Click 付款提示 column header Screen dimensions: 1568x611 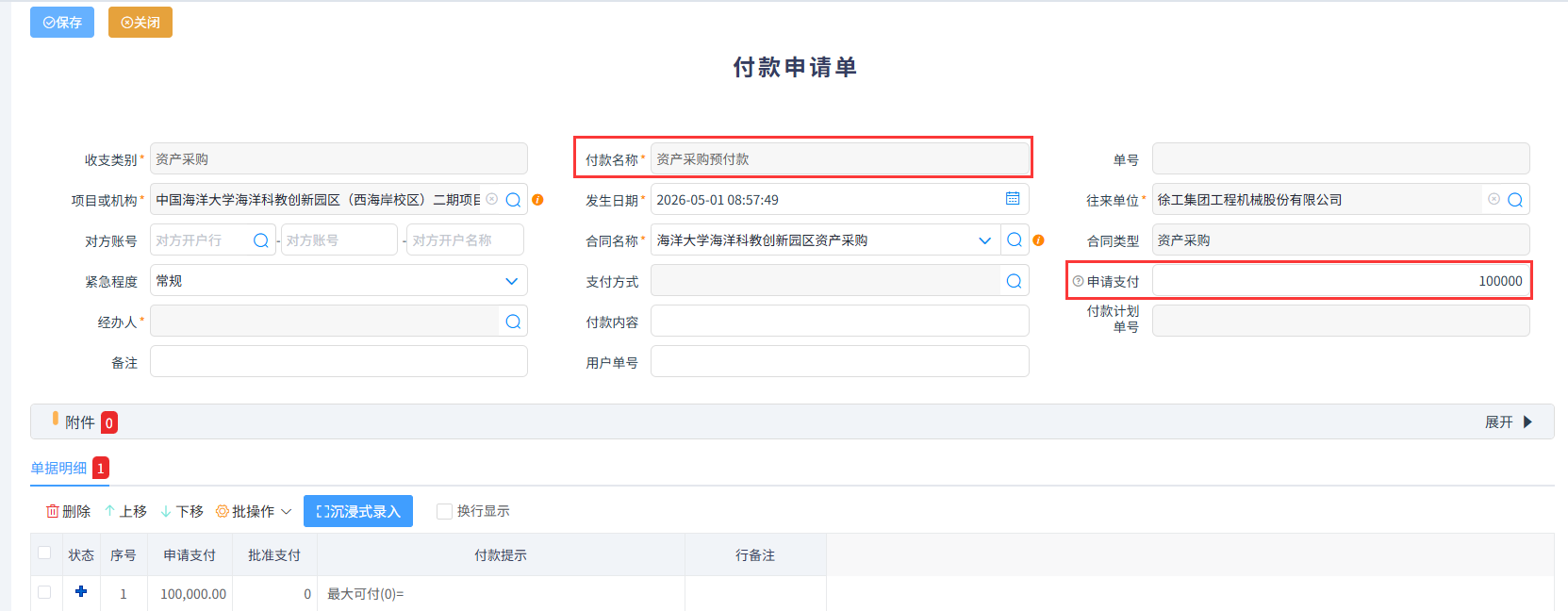coord(501,555)
